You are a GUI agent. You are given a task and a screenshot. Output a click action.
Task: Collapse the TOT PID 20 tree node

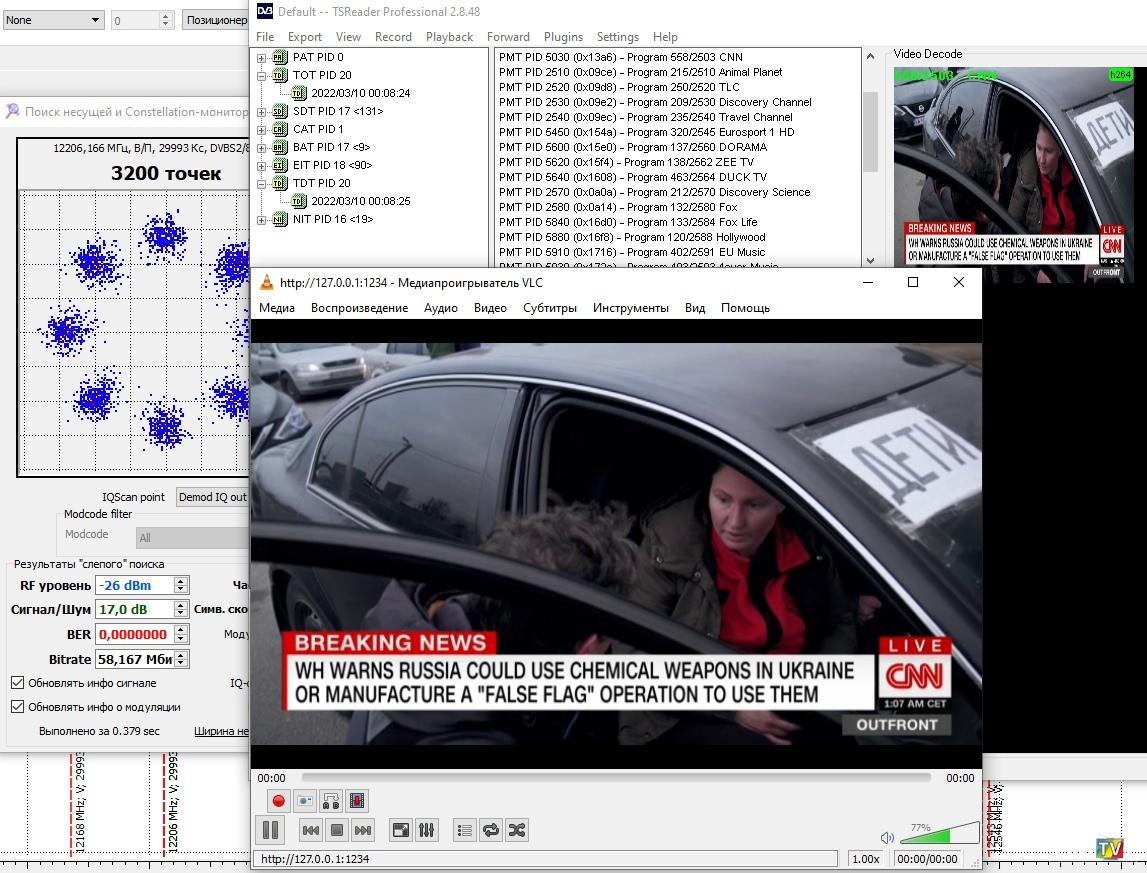262,75
